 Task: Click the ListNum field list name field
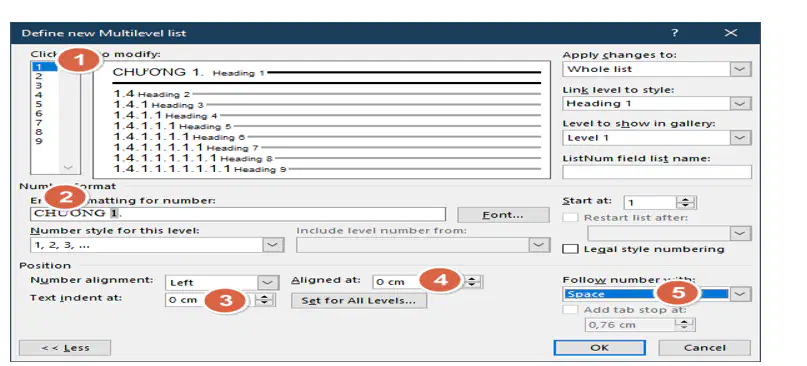click(657, 172)
